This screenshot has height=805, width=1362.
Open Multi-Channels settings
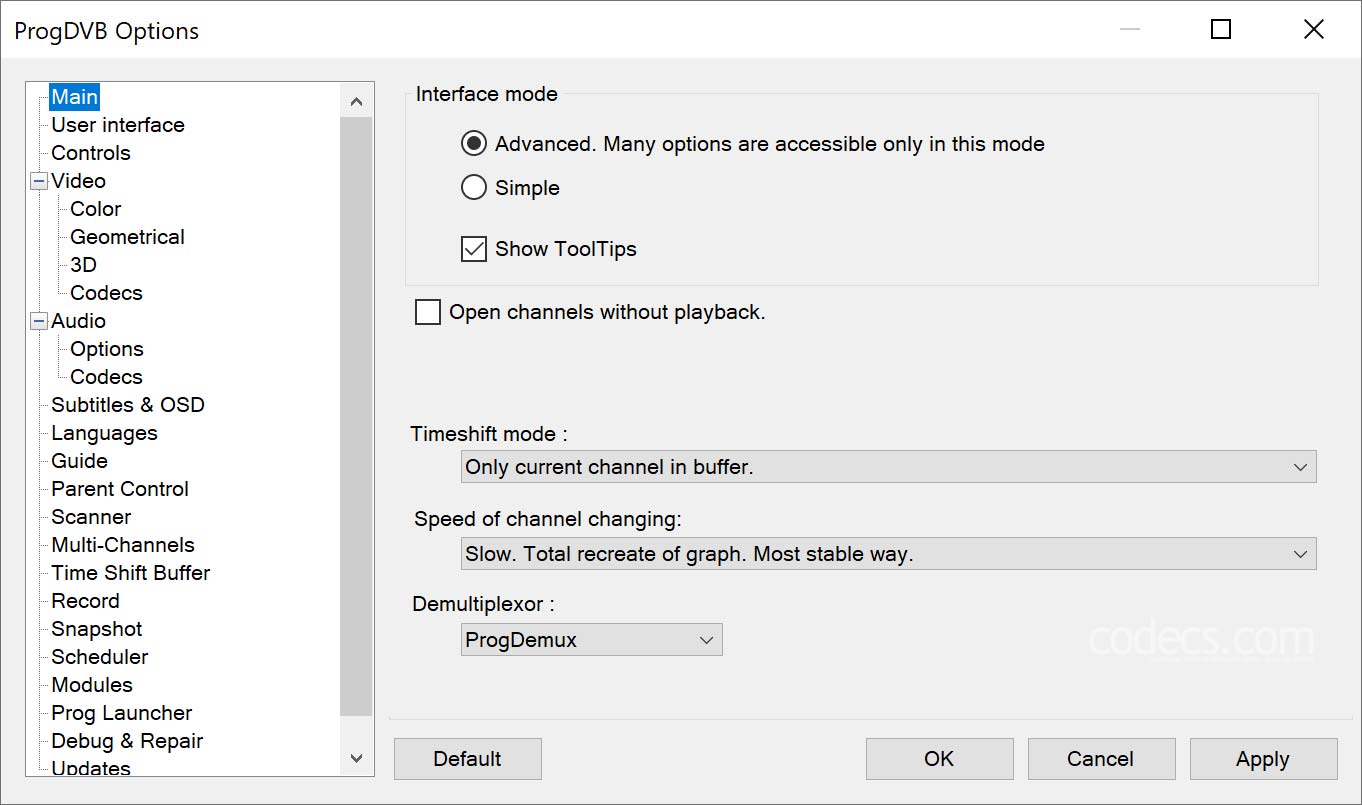pyautogui.click(x=123, y=545)
